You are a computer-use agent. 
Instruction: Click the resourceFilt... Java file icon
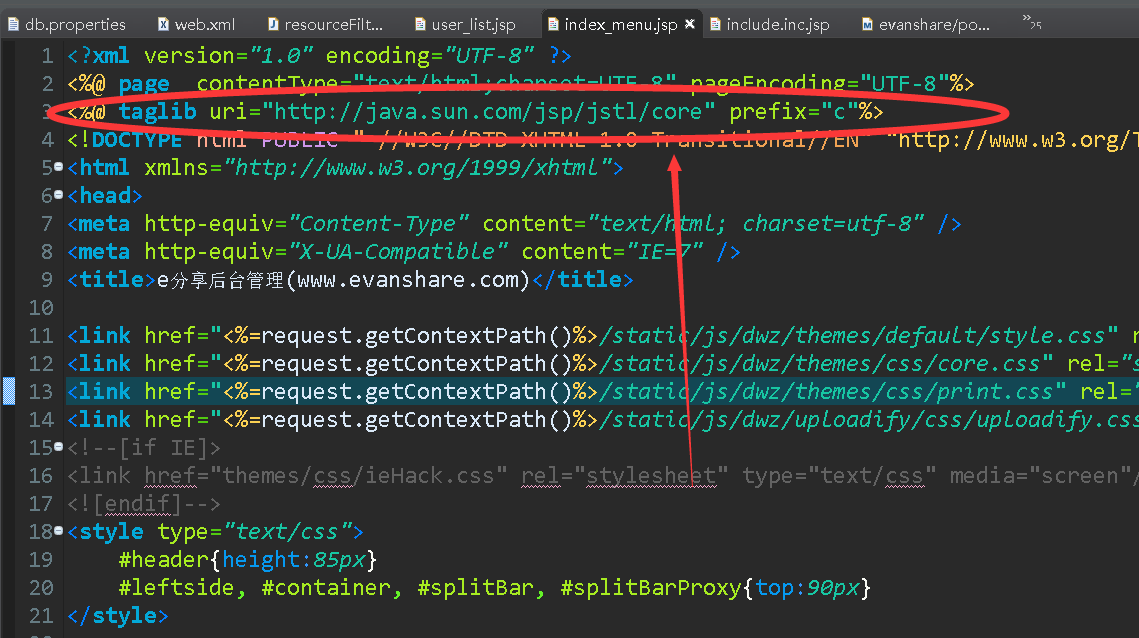[x=273, y=25]
